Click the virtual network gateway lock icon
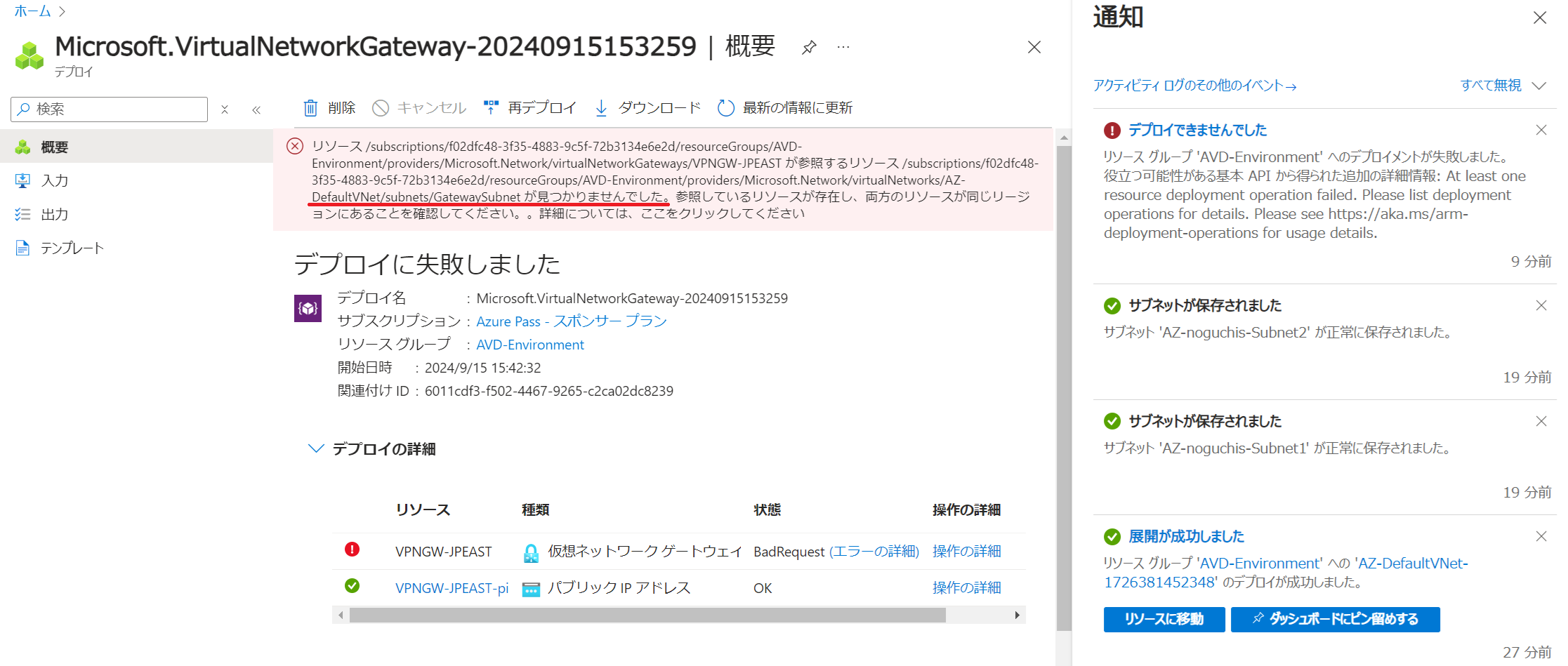1568x666 pixels. 532,553
